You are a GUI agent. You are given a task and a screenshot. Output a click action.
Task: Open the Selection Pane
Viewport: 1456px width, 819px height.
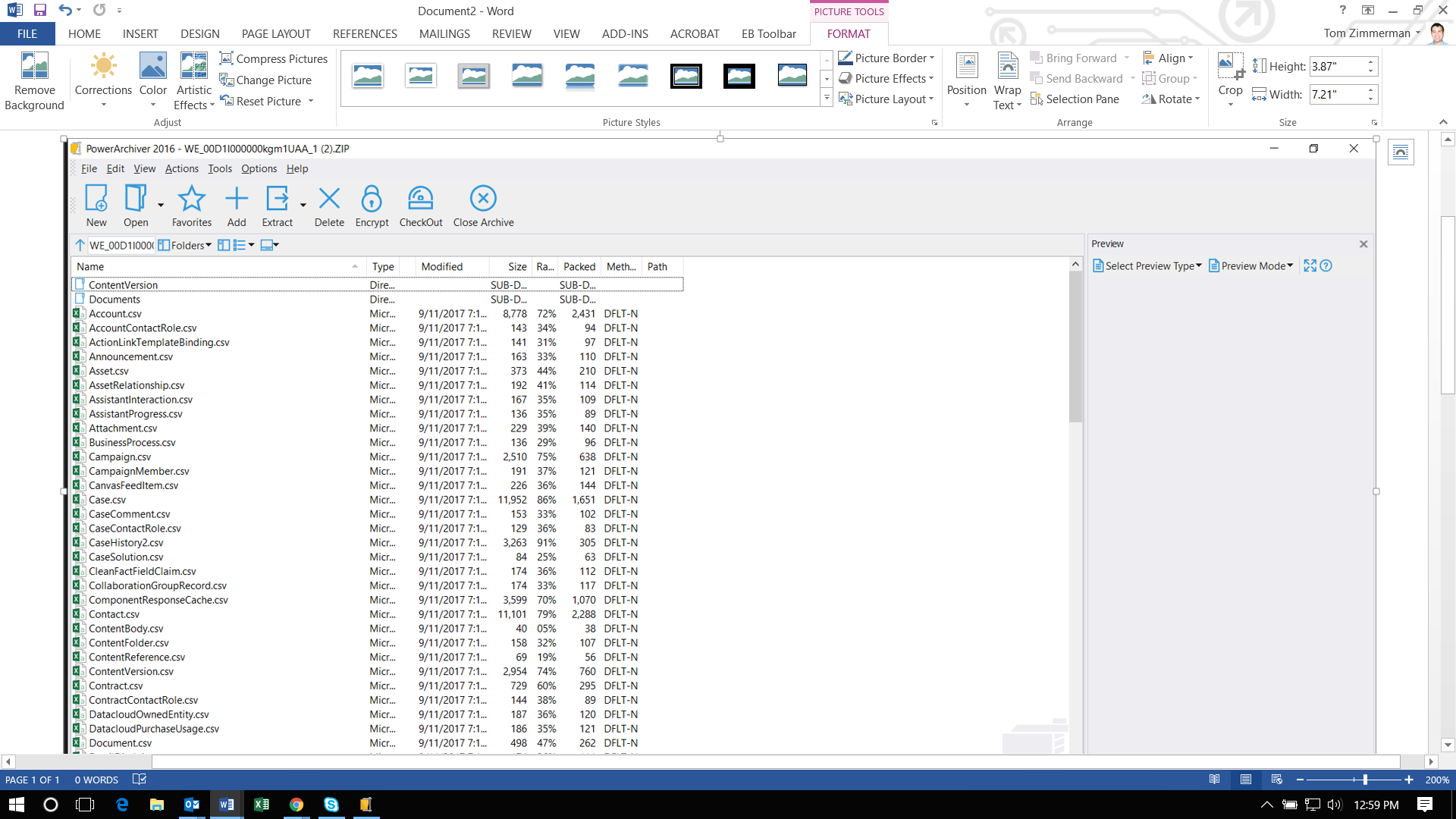tap(1075, 99)
